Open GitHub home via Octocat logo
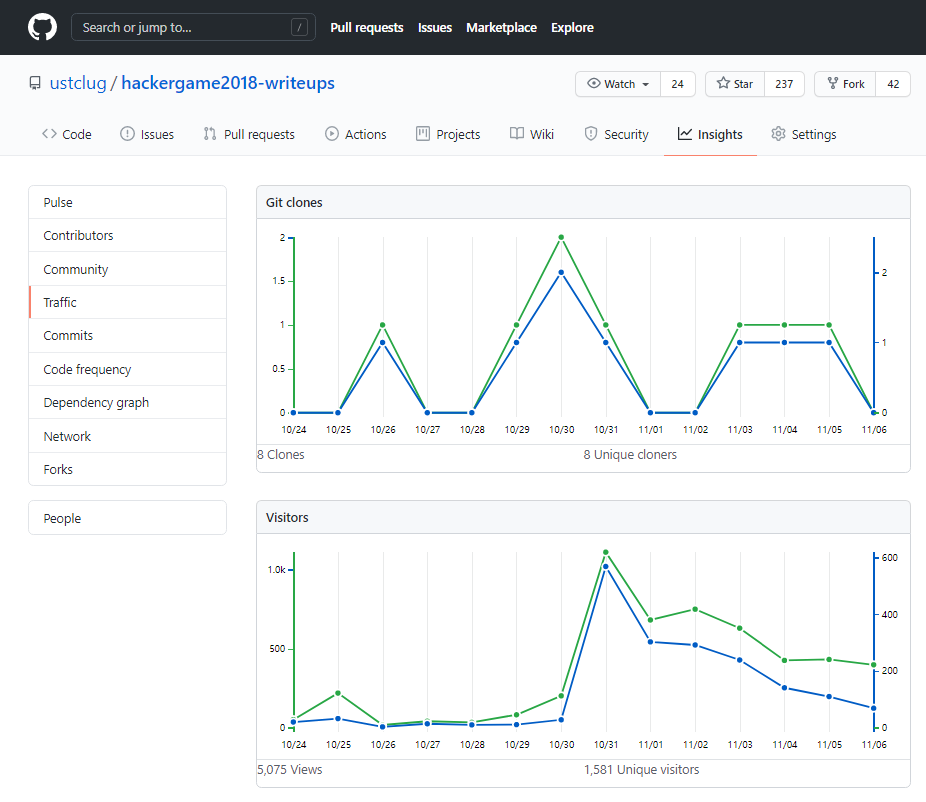The image size is (926, 802). (43, 27)
